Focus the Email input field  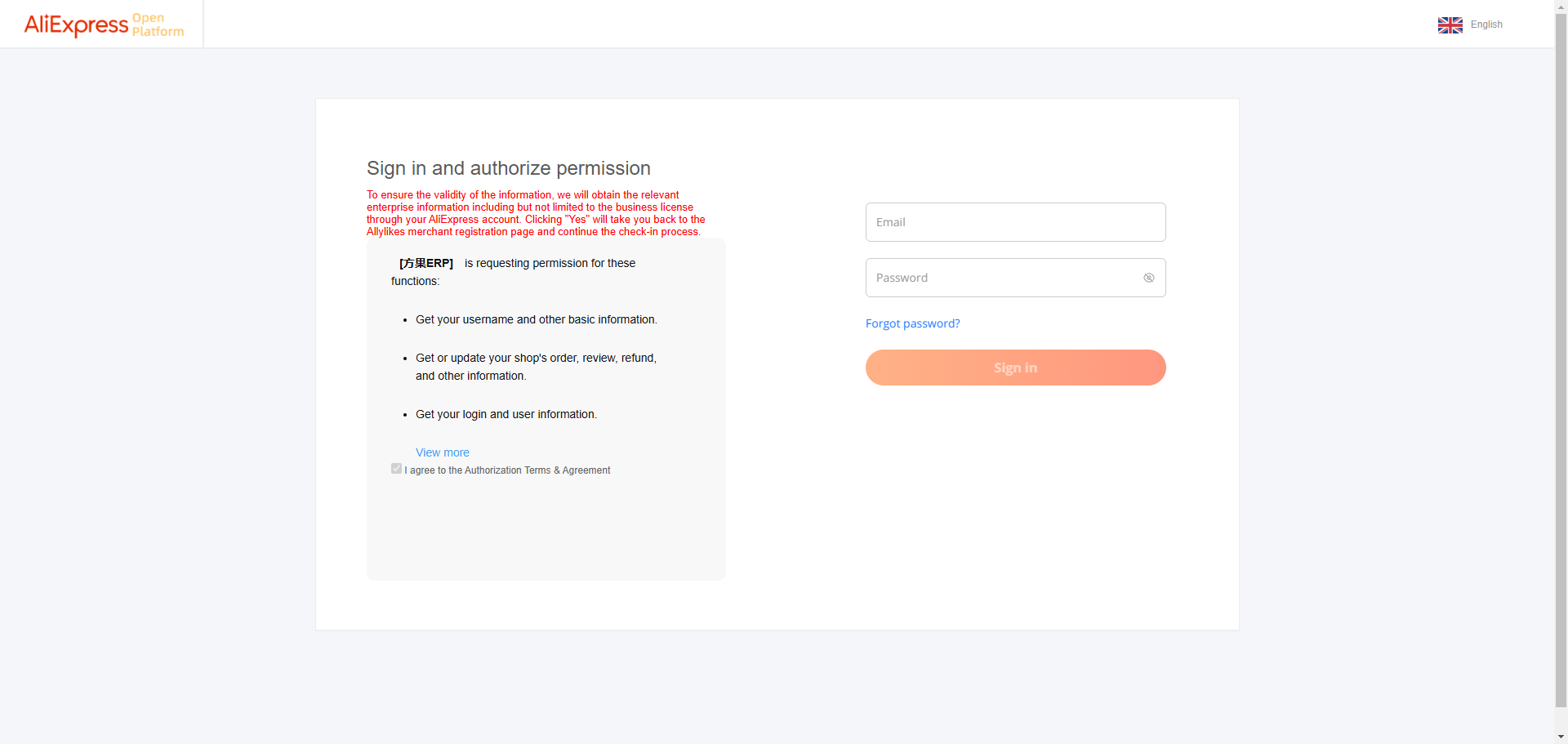click(x=1015, y=222)
